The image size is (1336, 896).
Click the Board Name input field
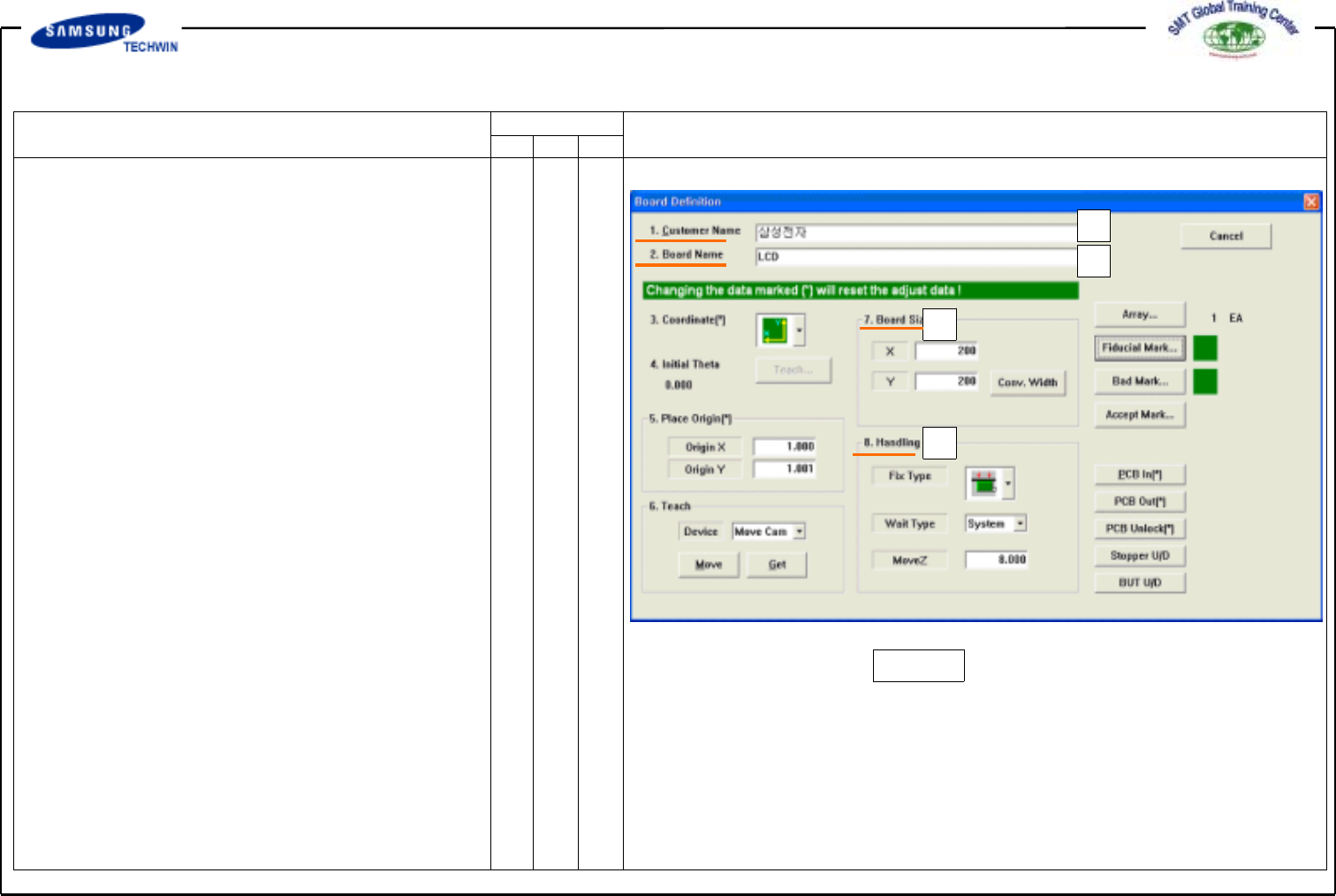(x=915, y=257)
